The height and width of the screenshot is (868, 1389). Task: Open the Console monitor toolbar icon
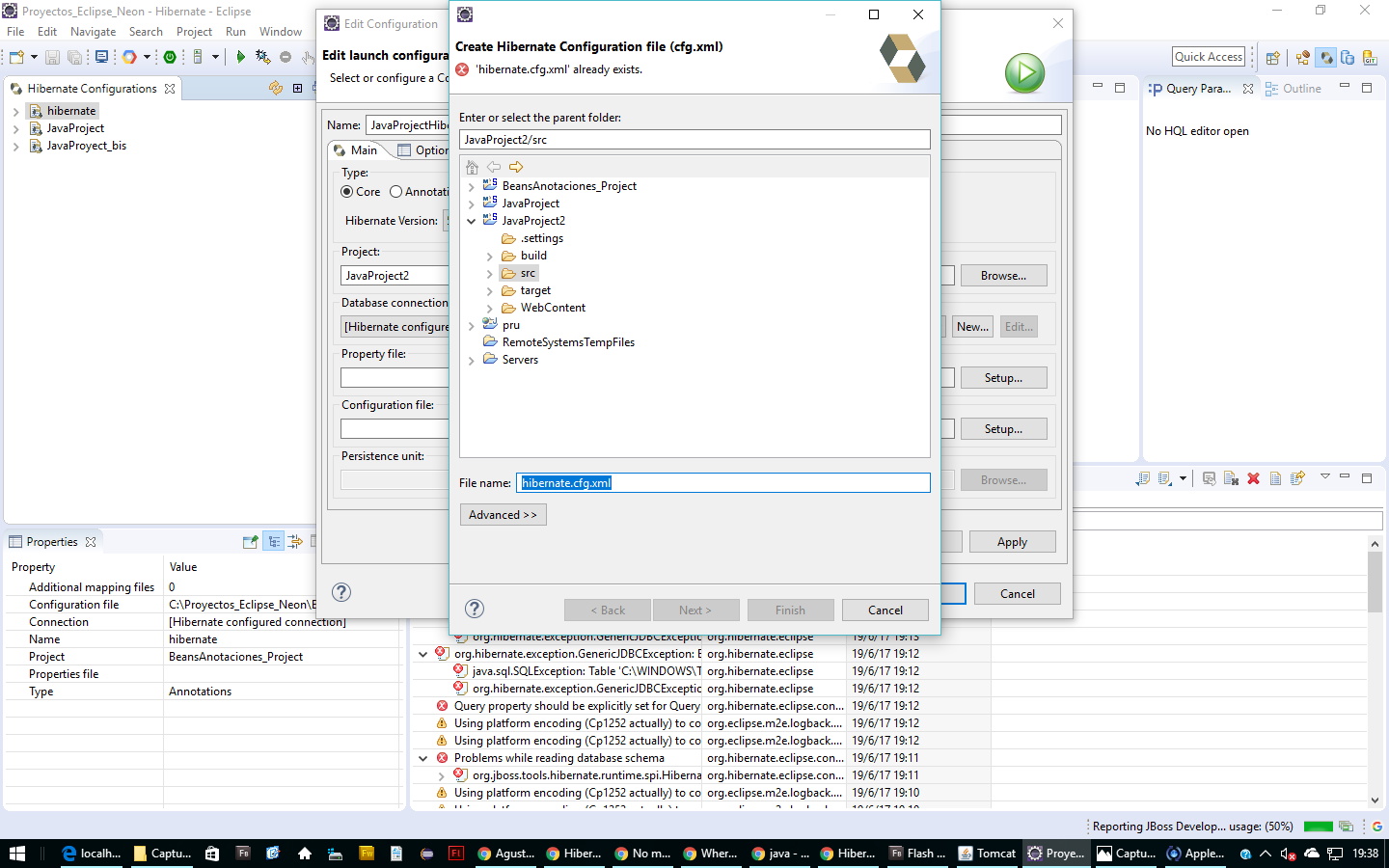pyautogui.click(x=101, y=57)
